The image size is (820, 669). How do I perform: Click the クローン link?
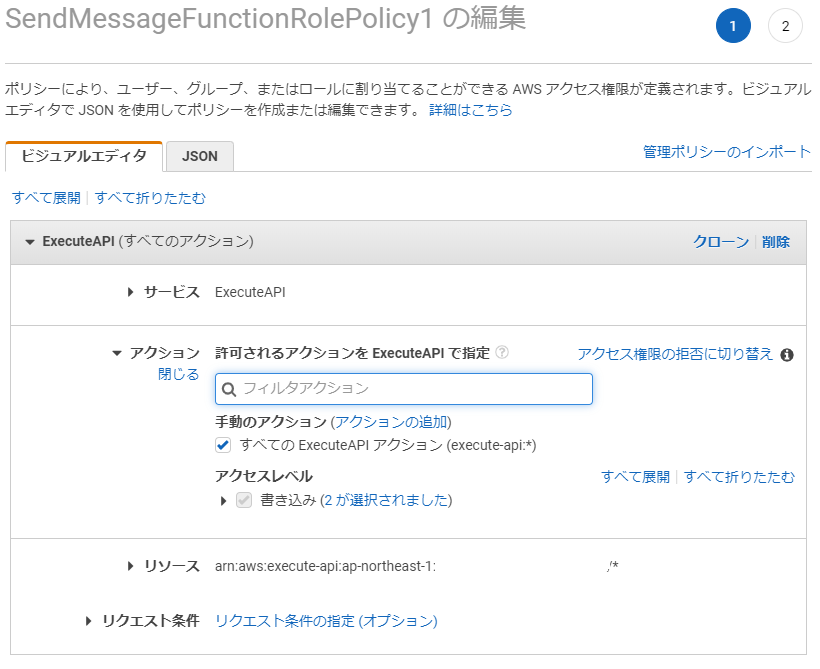[721, 242]
